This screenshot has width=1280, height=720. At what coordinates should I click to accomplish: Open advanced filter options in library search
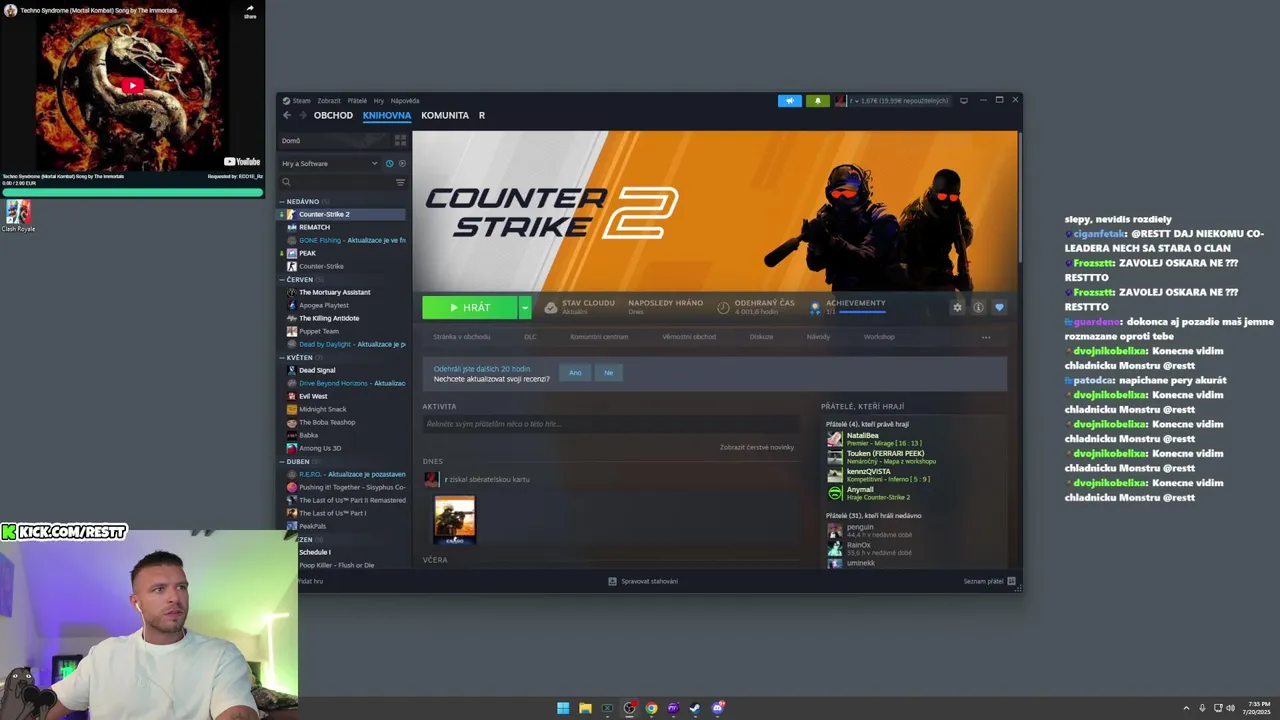tap(400, 182)
